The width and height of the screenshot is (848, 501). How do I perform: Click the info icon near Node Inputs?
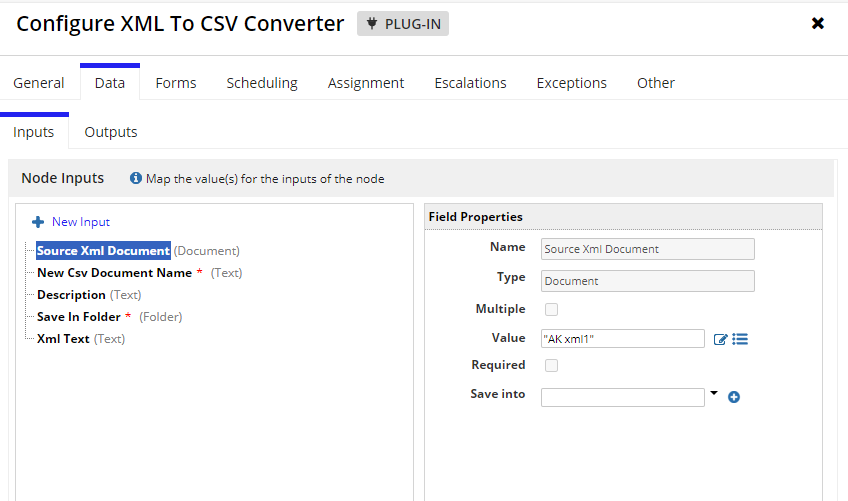pos(136,178)
